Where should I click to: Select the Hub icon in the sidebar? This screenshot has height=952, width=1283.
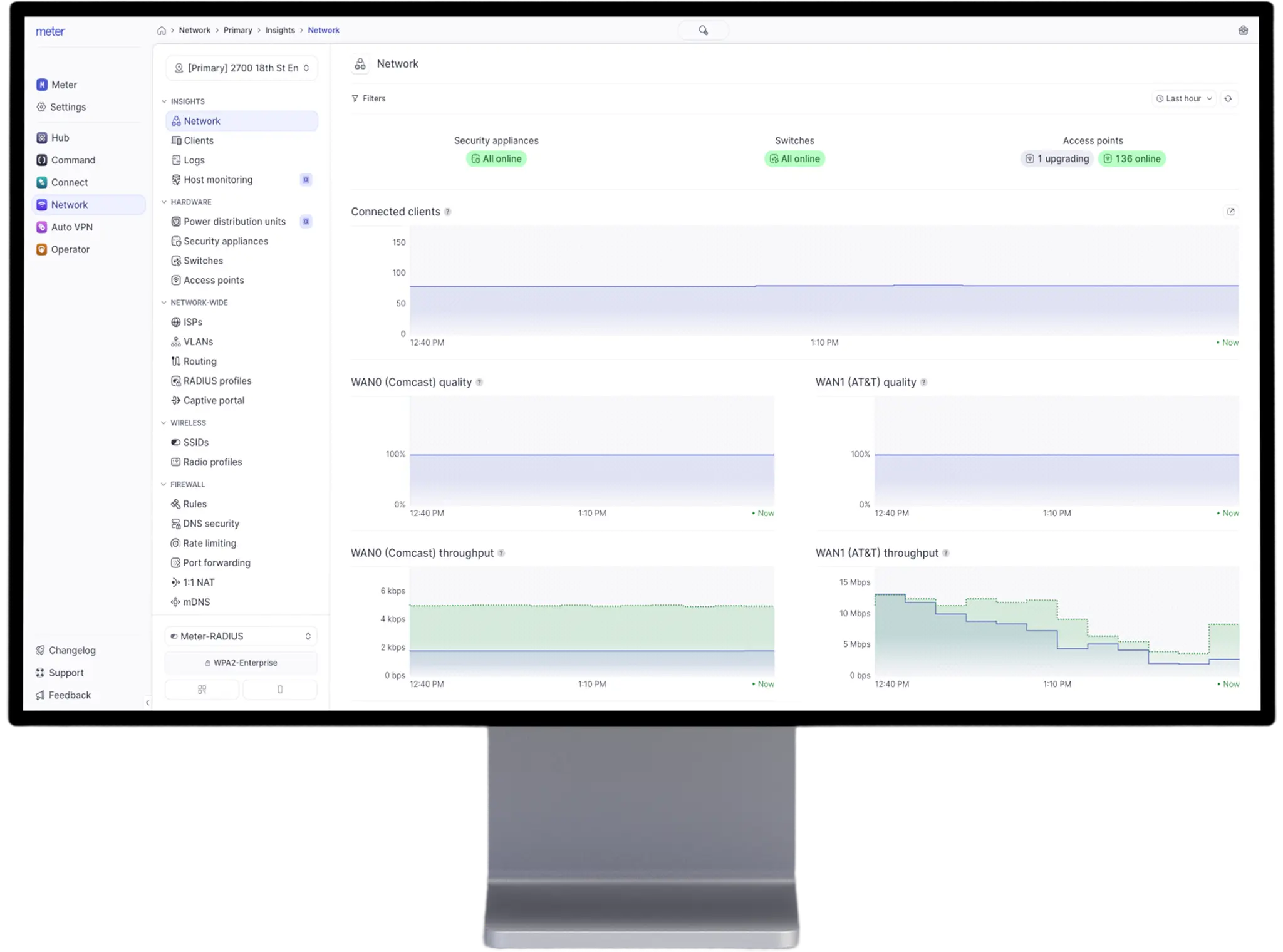[42, 137]
